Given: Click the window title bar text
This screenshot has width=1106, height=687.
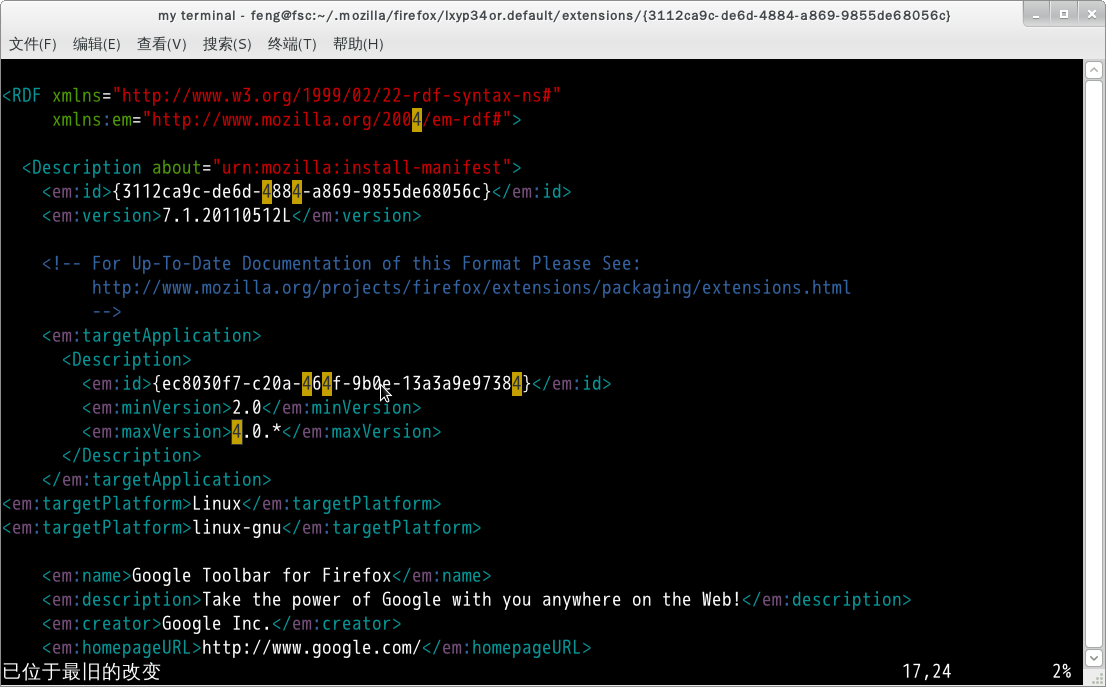Looking at the screenshot, I should (554, 15).
